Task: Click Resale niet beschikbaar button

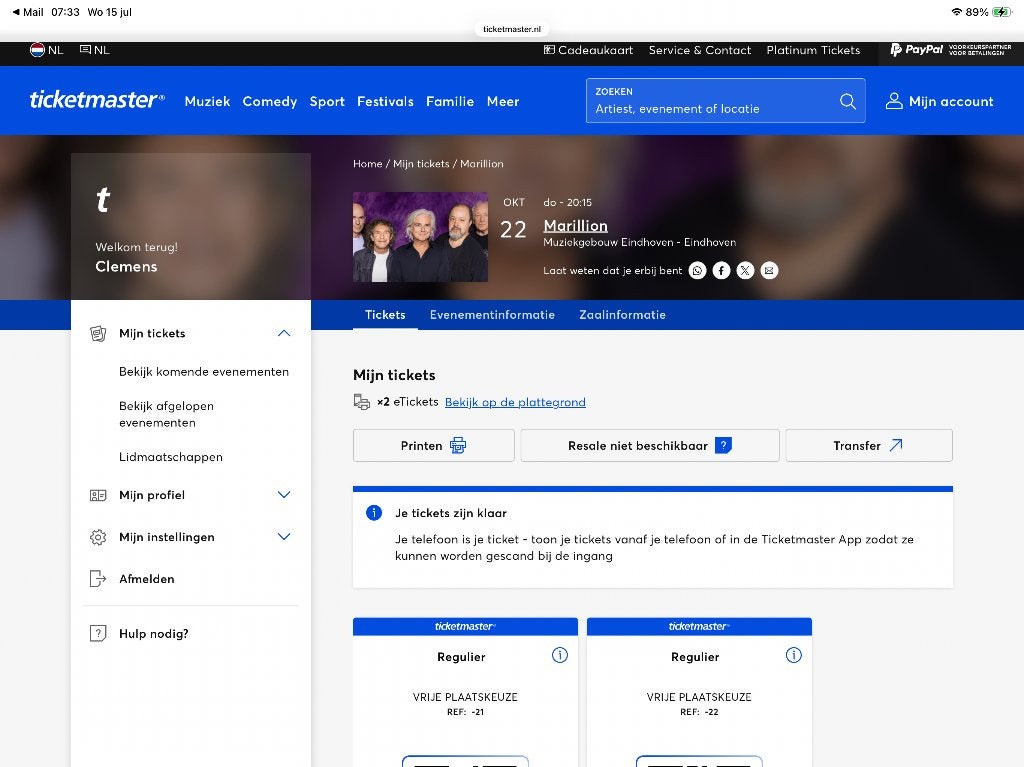Action: click(x=650, y=446)
